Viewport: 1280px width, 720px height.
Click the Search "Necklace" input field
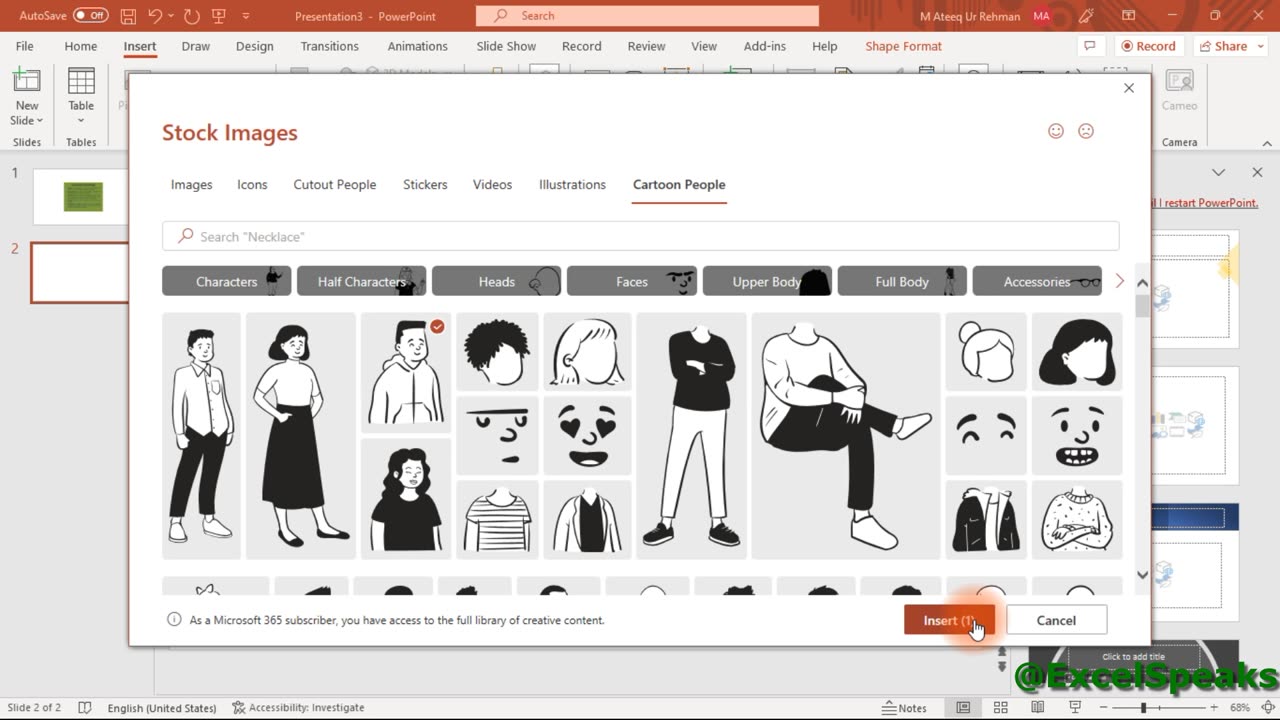640,236
